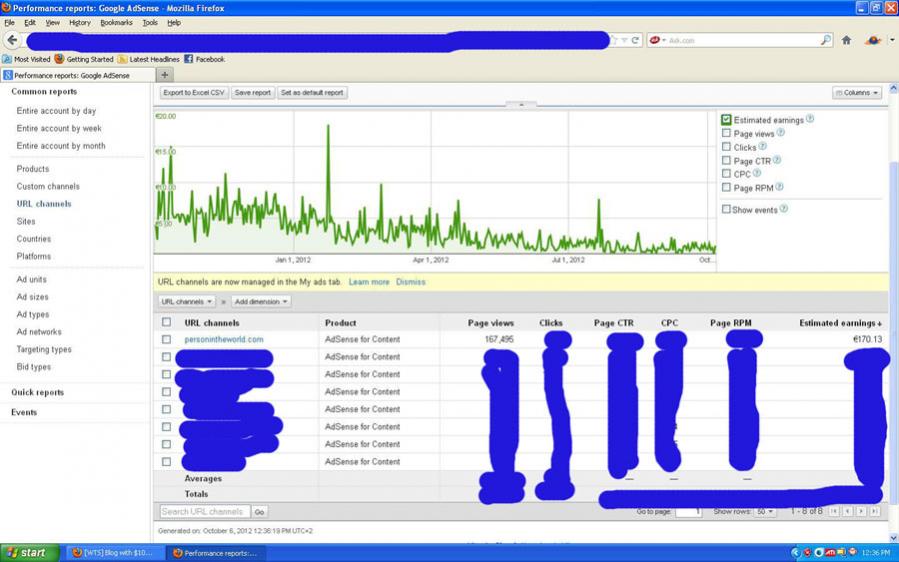Open Most Visited bookmarks folder
899x562 pixels.
(26, 59)
